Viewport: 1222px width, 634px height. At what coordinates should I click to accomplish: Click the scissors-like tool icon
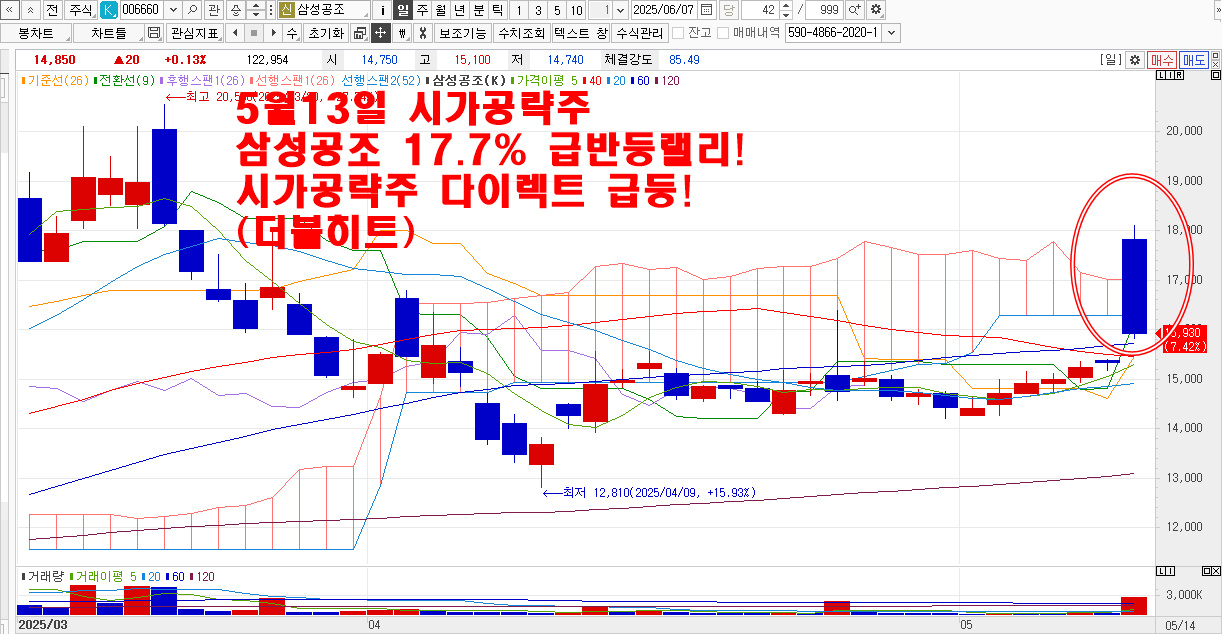[421, 33]
